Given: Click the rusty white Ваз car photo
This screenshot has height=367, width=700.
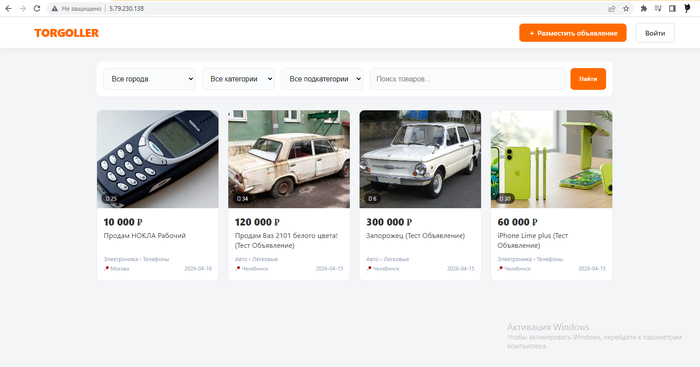Looking at the screenshot, I should pos(289,159).
